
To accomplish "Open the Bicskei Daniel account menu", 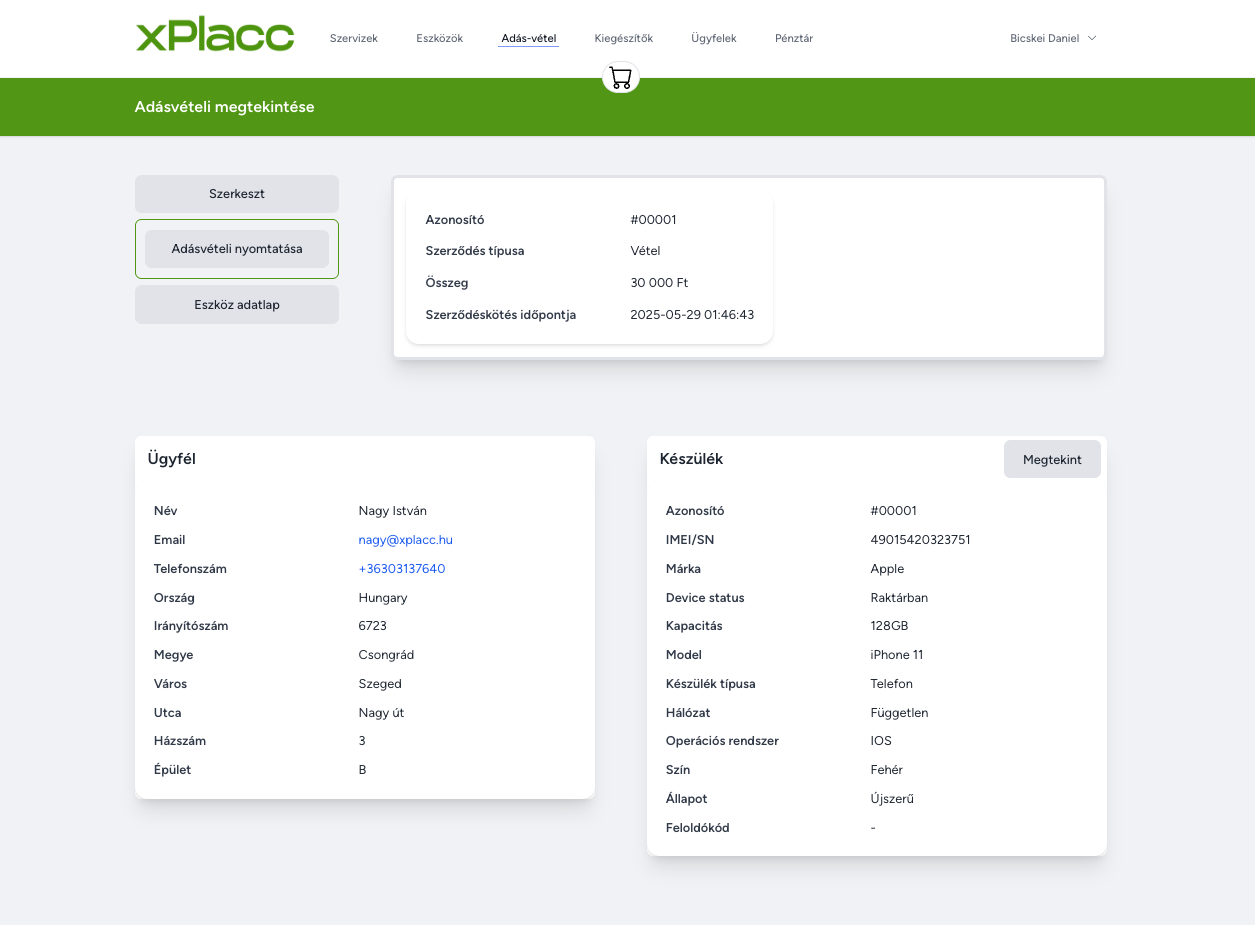I will pos(1053,38).
